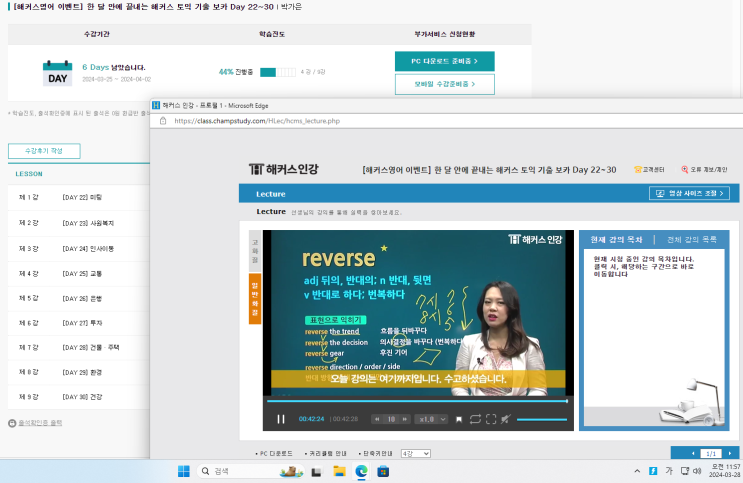Open lesson 제 2 강 [DAY 23] row
The height and width of the screenshot is (483, 743).
pos(79,223)
